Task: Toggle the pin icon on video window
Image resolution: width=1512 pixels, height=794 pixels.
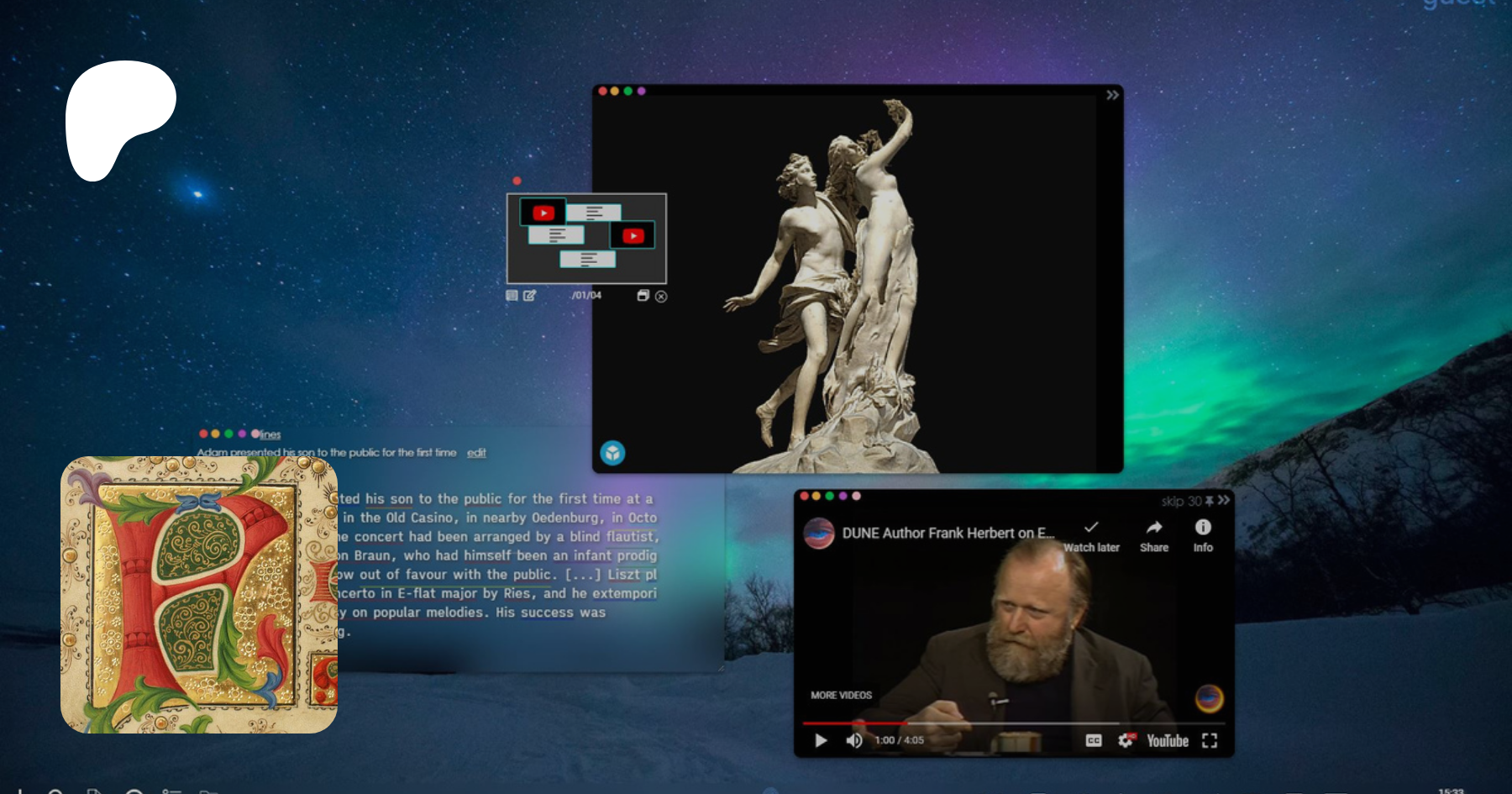Action: 1210,501
